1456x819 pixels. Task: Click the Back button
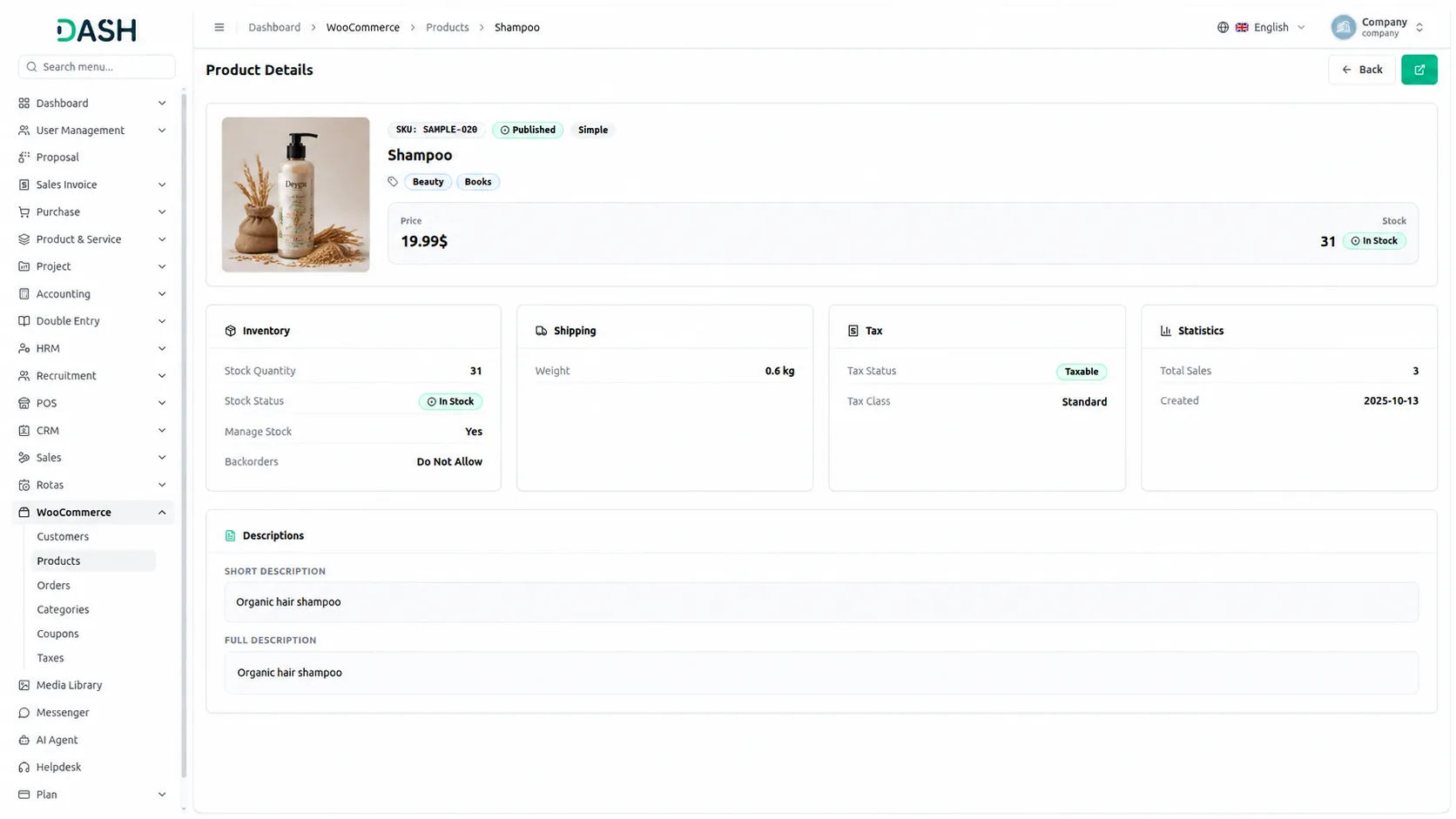(1361, 70)
